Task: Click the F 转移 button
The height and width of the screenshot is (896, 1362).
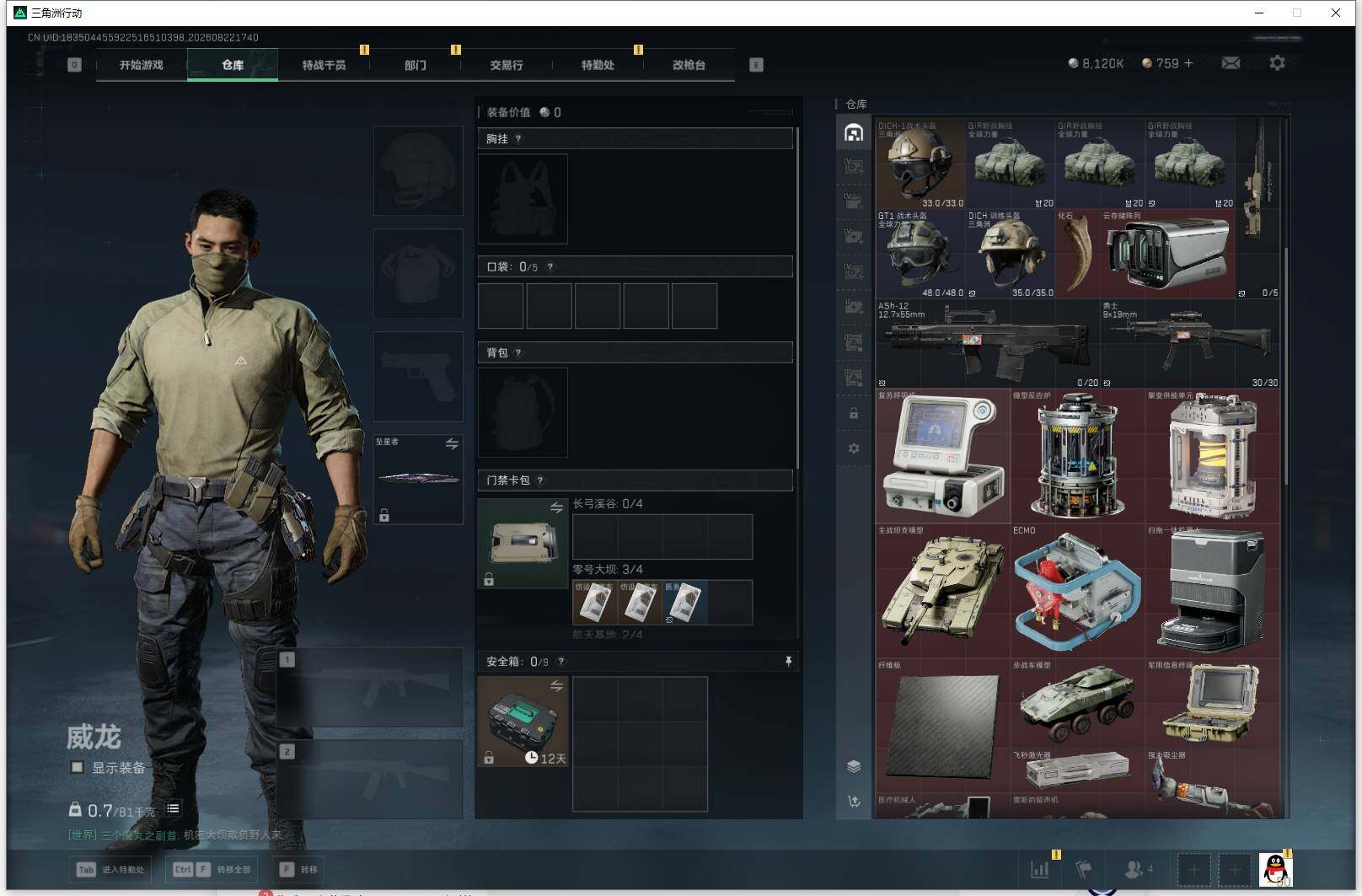Action: tap(299, 869)
